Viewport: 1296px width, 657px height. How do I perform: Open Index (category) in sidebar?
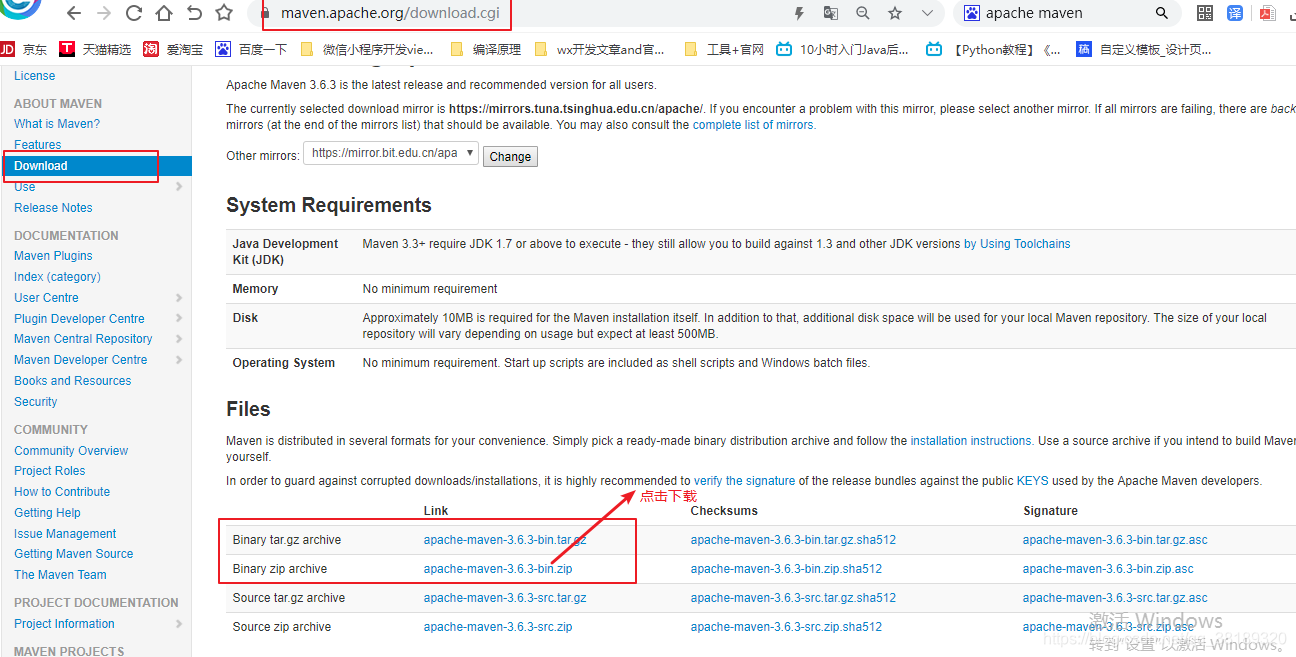coord(57,277)
